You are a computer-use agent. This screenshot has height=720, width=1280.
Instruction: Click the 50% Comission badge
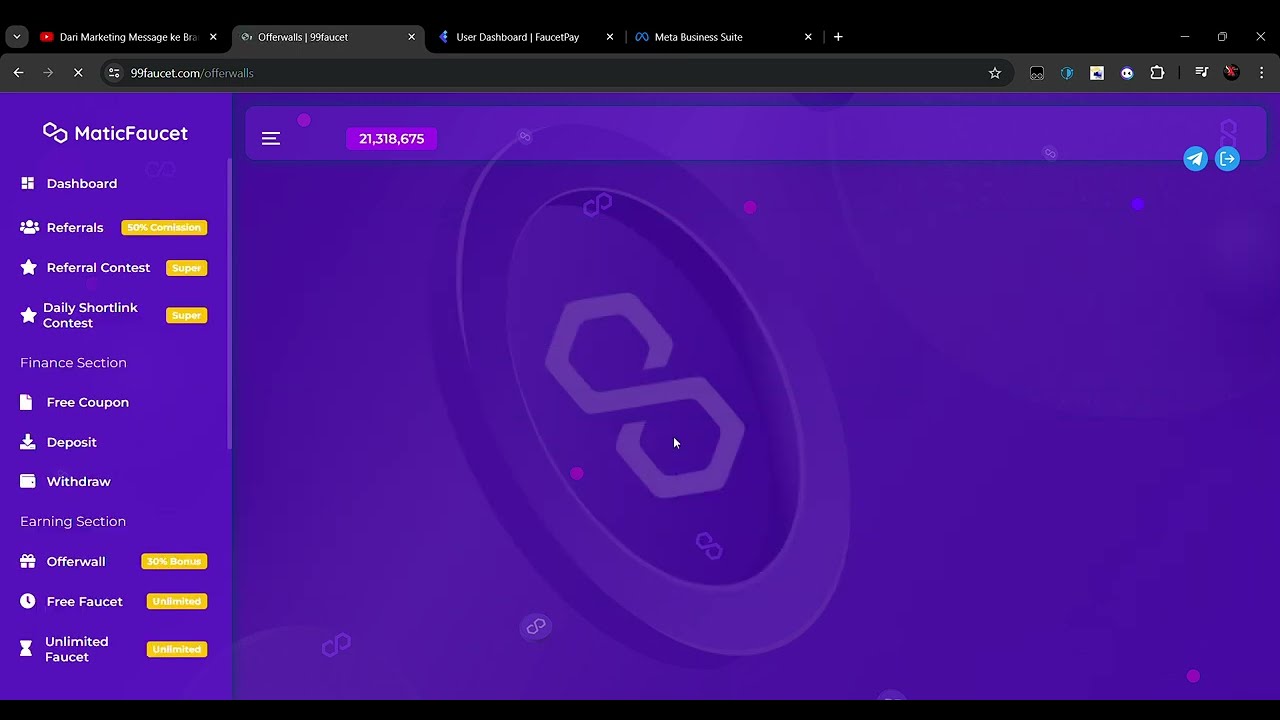[164, 228]
